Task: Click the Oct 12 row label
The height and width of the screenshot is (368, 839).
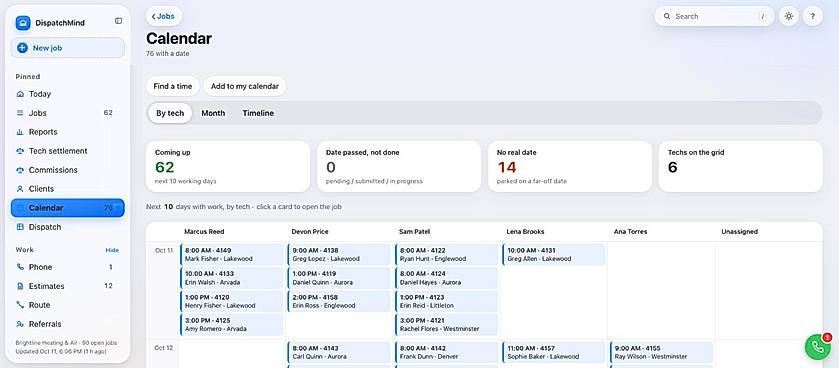Action: [x=164, y=348]
